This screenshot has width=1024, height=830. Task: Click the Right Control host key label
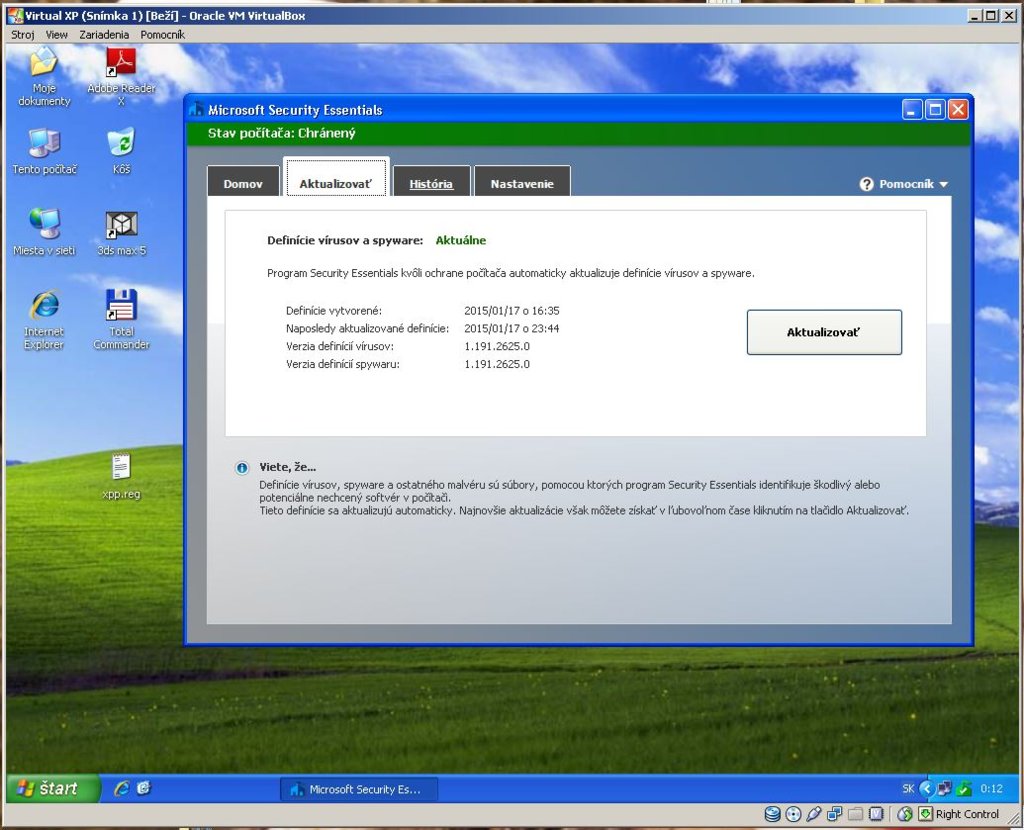coord(967,814)
